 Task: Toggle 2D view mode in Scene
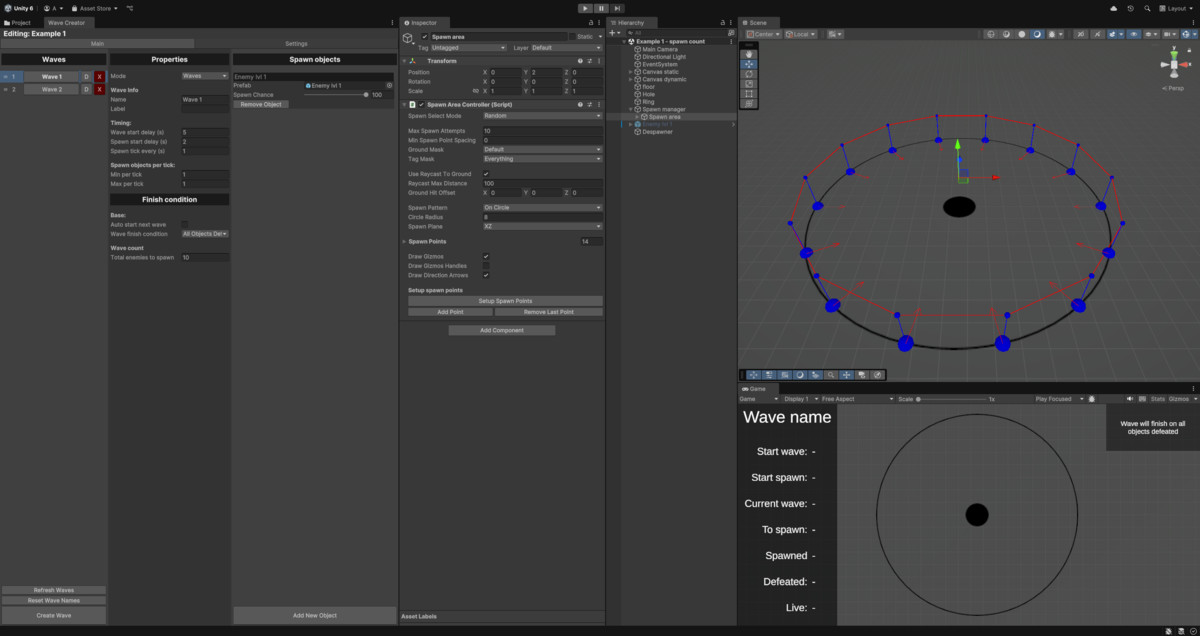pos(1081,34)
